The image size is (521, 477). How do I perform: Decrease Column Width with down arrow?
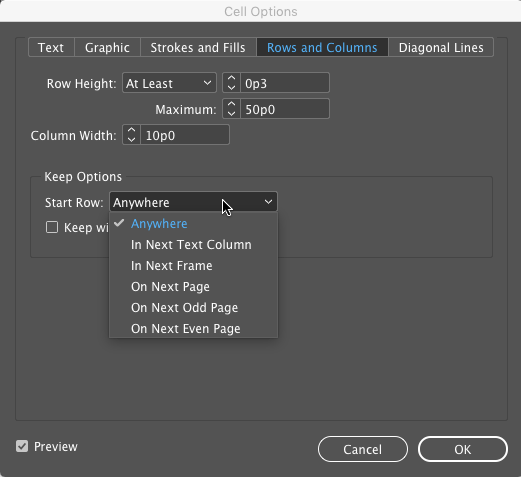[x=132, y=139]
